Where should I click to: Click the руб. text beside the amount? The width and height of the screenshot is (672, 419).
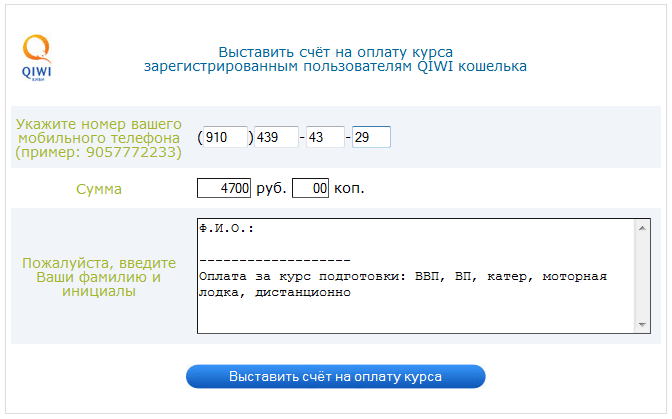pos(270,188)
